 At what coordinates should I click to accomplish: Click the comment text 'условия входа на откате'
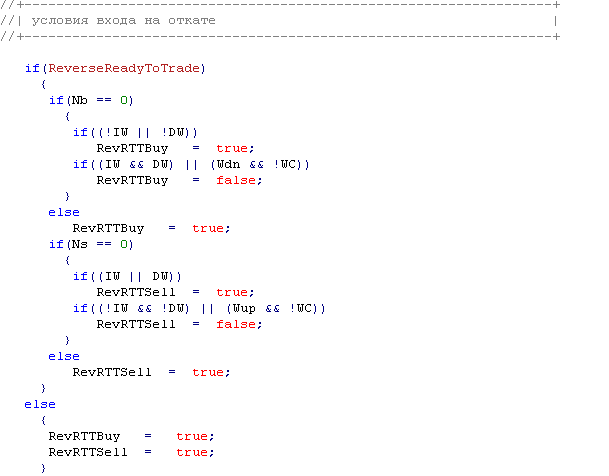coord(124,21)
